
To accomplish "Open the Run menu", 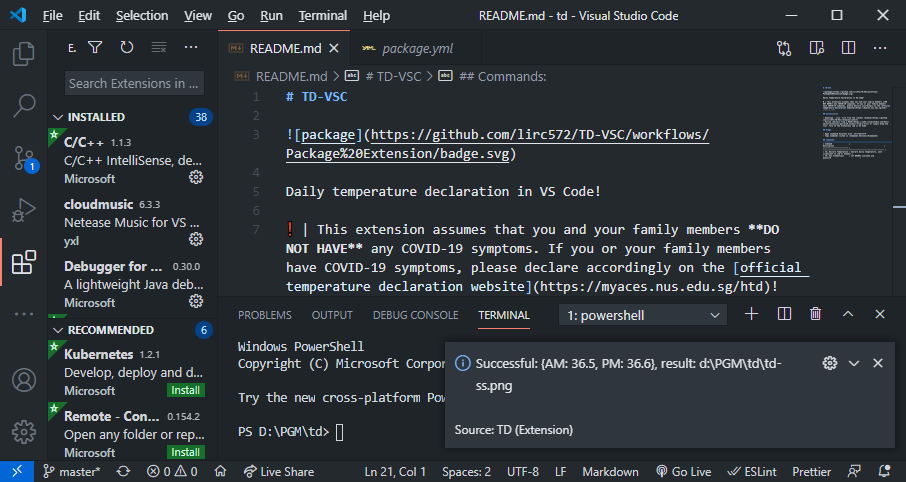I will click(272, 16).
